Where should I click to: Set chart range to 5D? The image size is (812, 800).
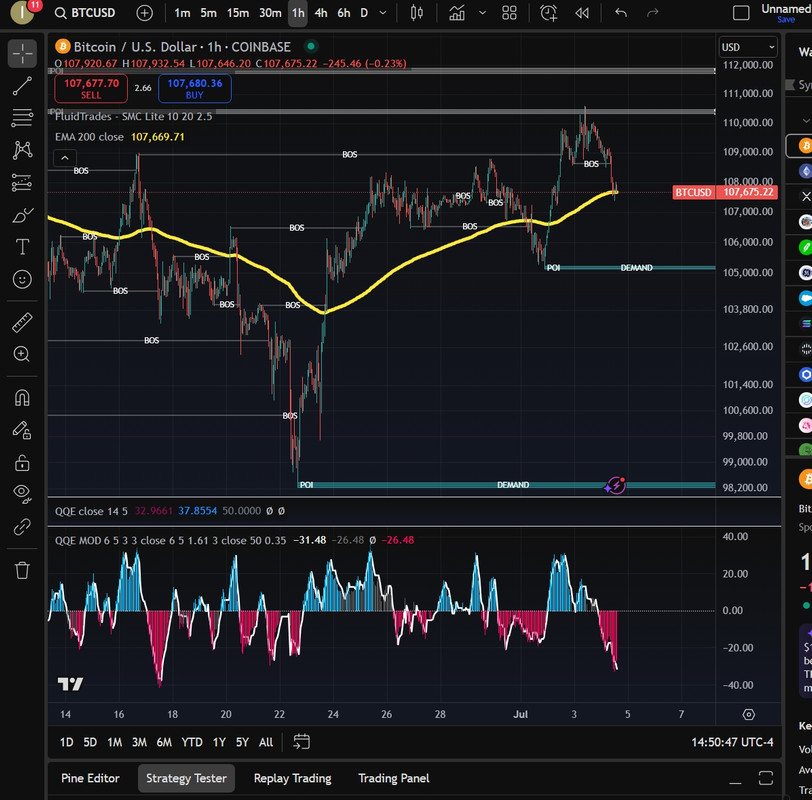90,742
